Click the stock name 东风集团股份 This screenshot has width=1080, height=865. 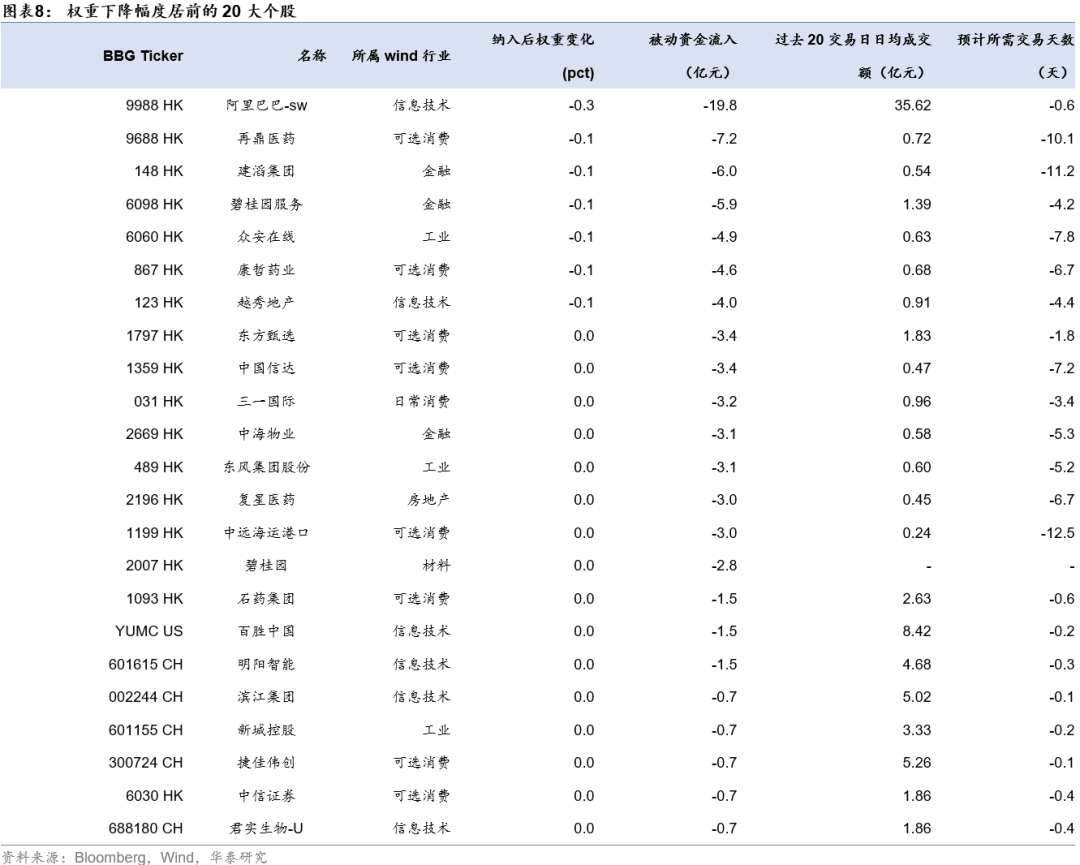pyautogui.click(x=267, y=467)
